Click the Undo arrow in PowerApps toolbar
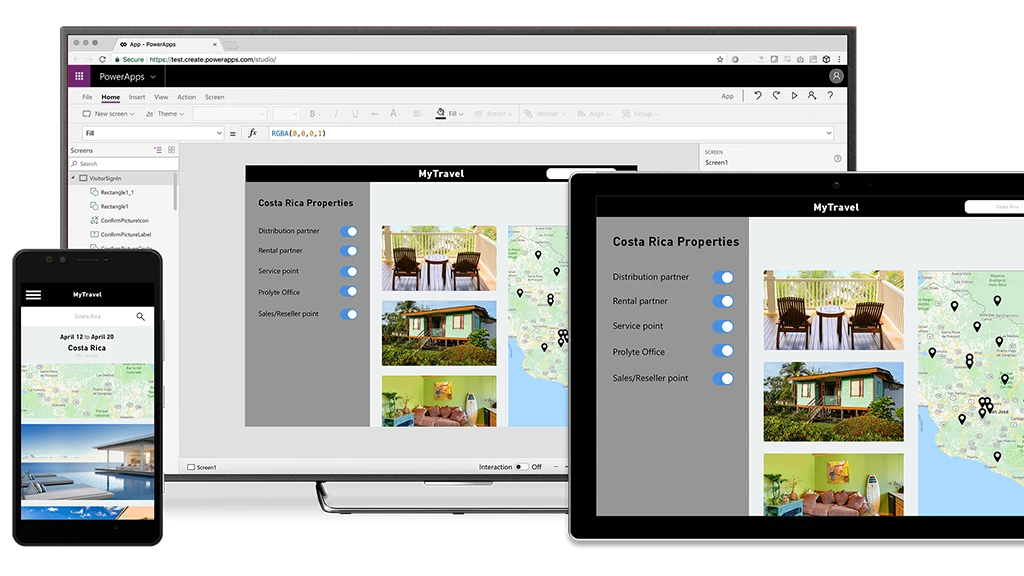 tap(758, 96)
